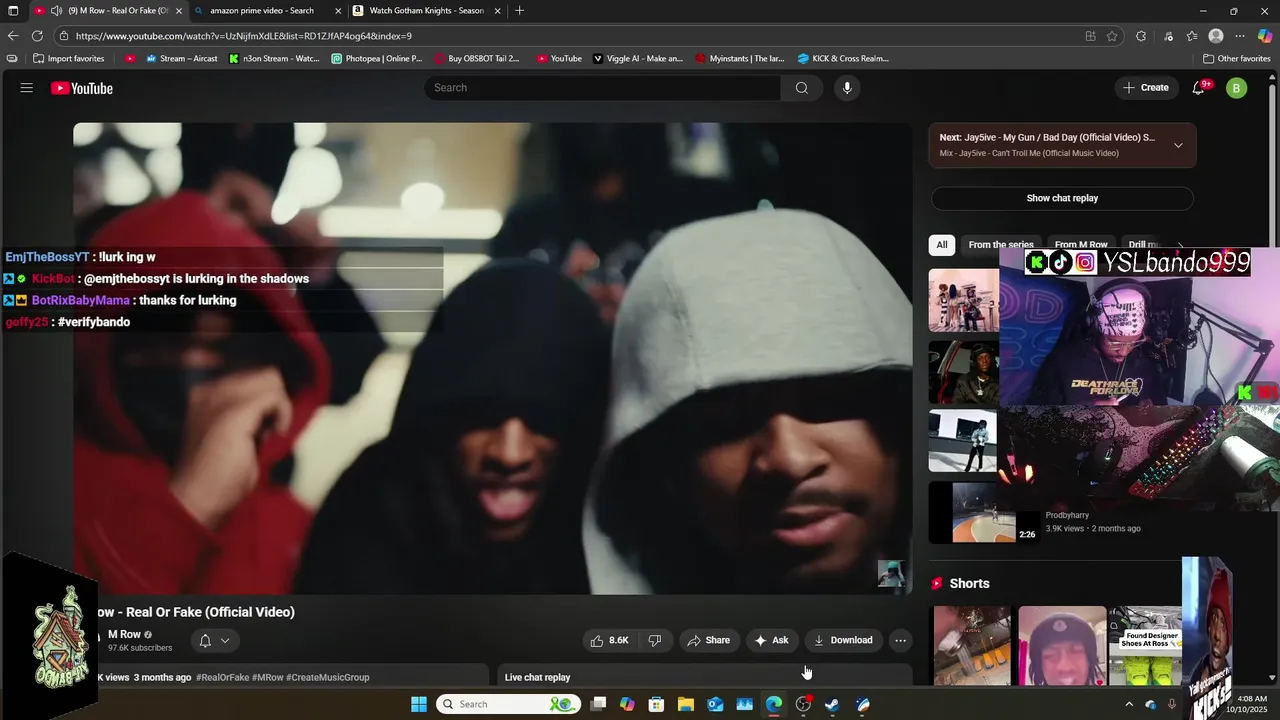Add this page to favorites star icon
The image size is (1280, 720).
tap(1112, 36)
